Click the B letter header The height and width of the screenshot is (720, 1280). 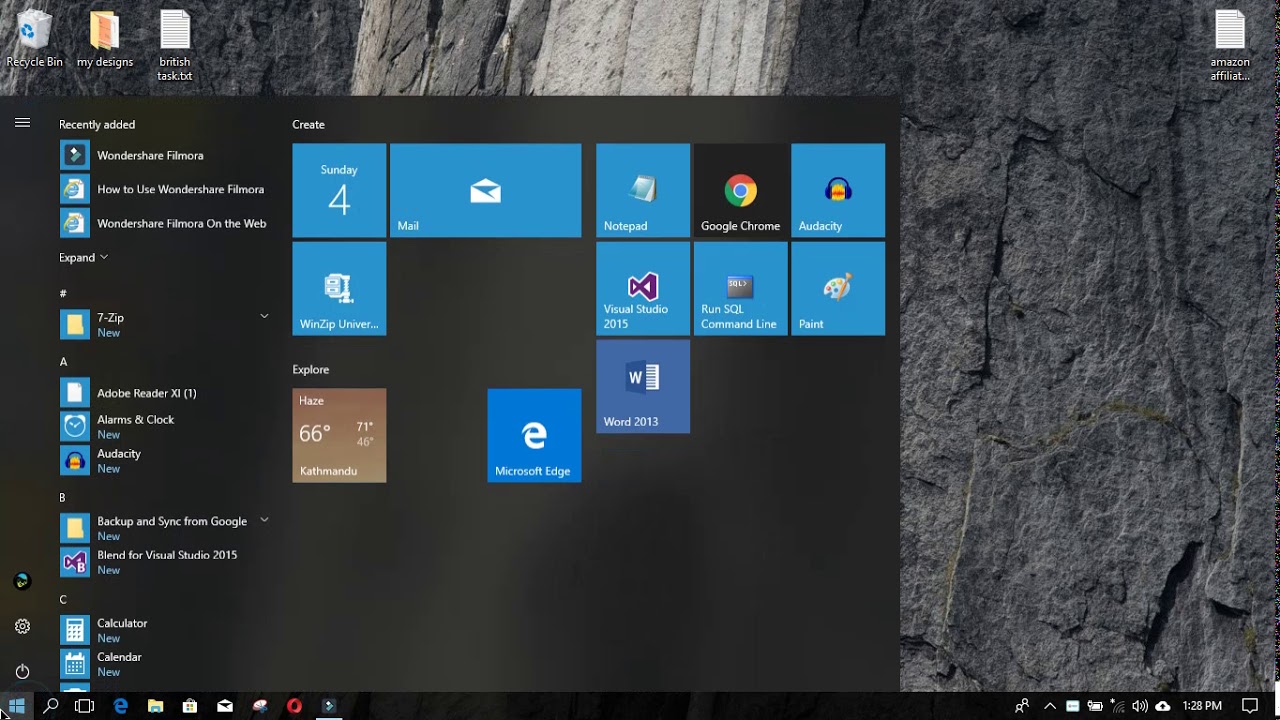[63, 497]
